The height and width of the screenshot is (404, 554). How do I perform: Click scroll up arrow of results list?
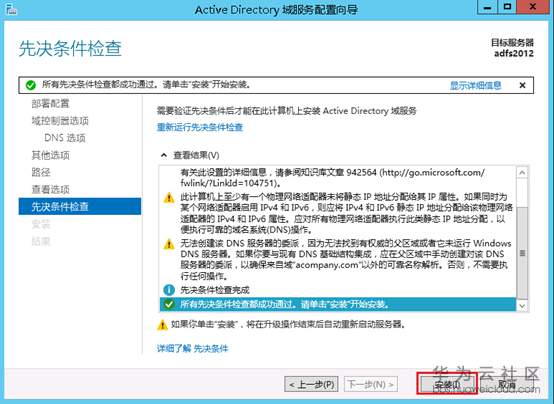pyautogui.click(x=522, y=172)
